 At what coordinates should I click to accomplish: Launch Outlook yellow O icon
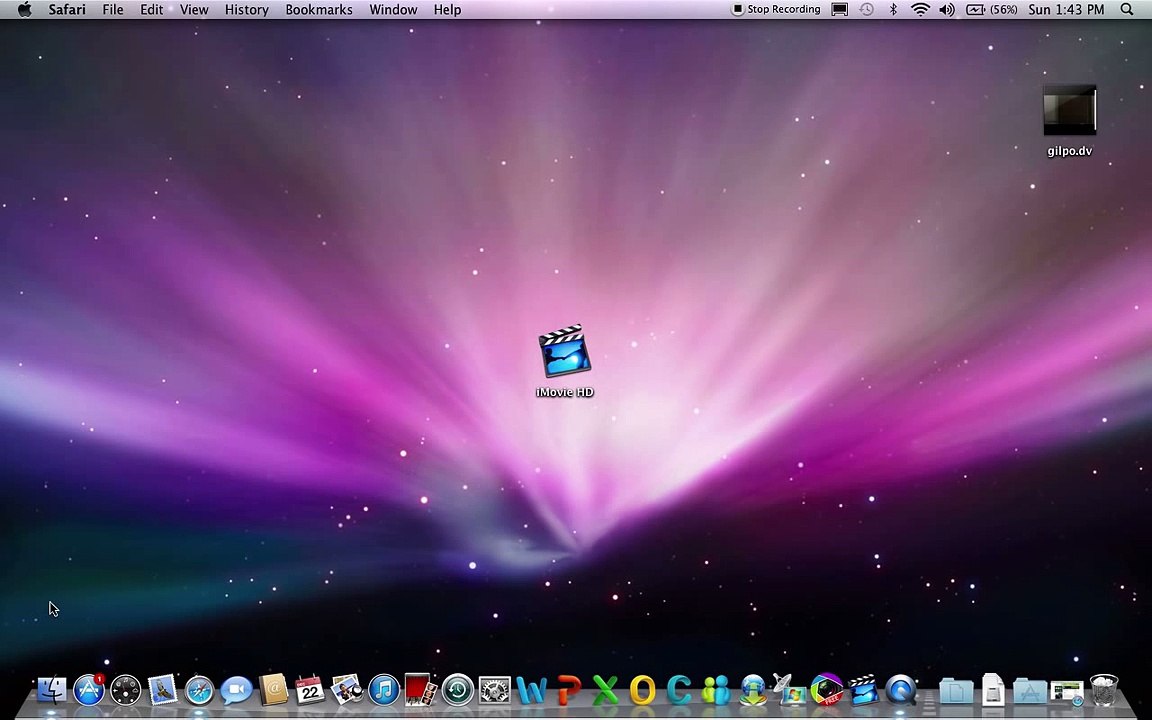tap(642, 691)
